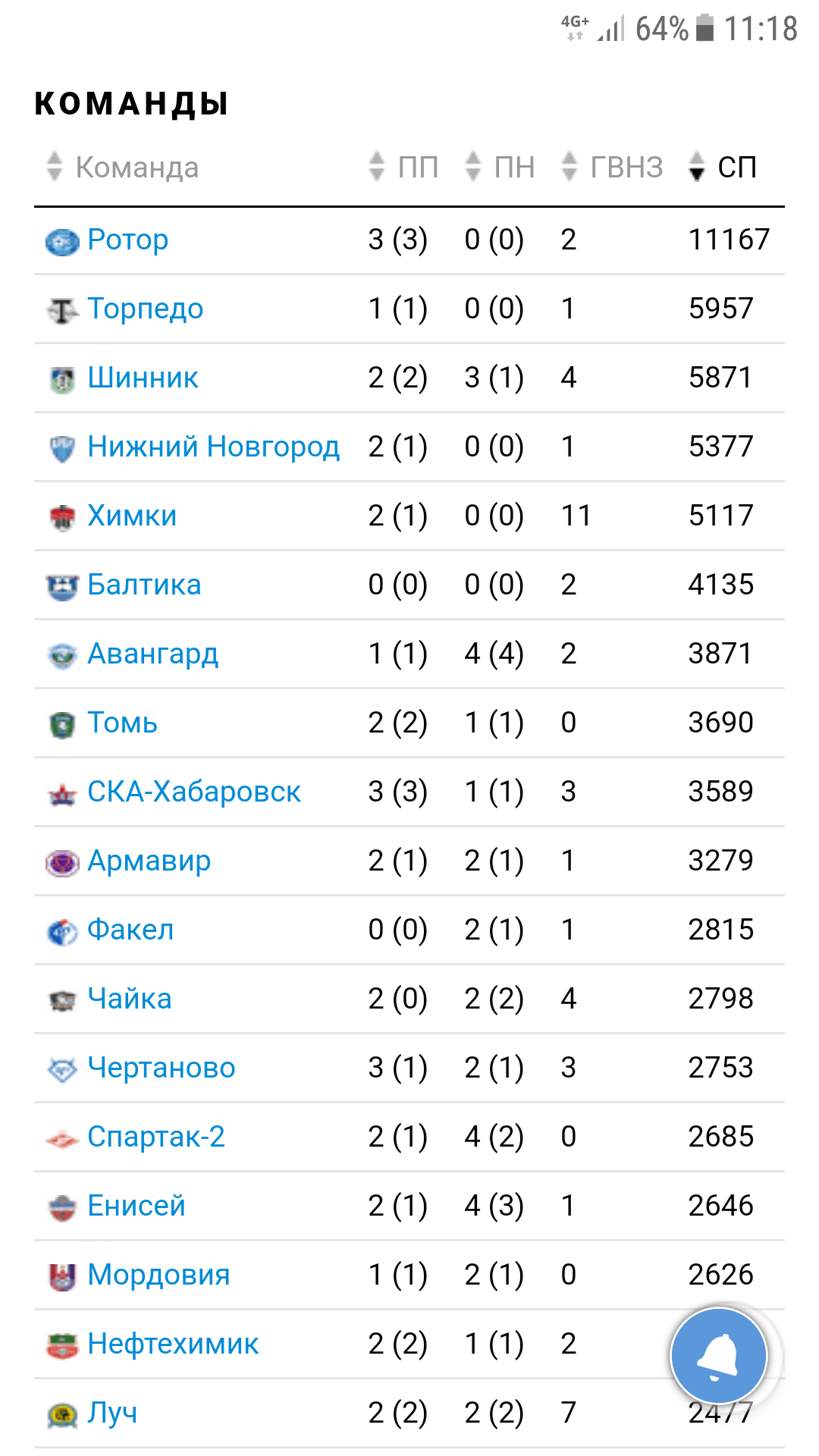
Task: Go to the Нефтехимик team page
Action: click(173, 1344)
